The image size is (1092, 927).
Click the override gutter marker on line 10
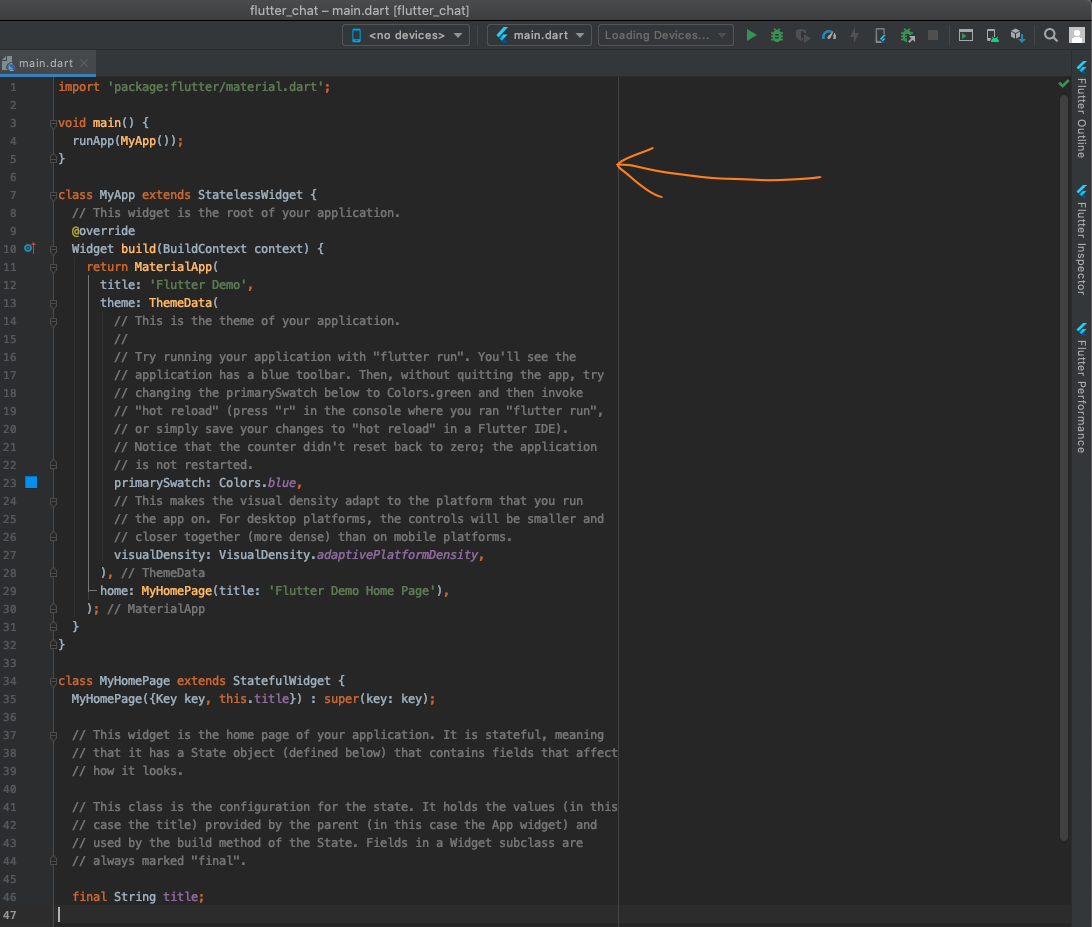29,248
